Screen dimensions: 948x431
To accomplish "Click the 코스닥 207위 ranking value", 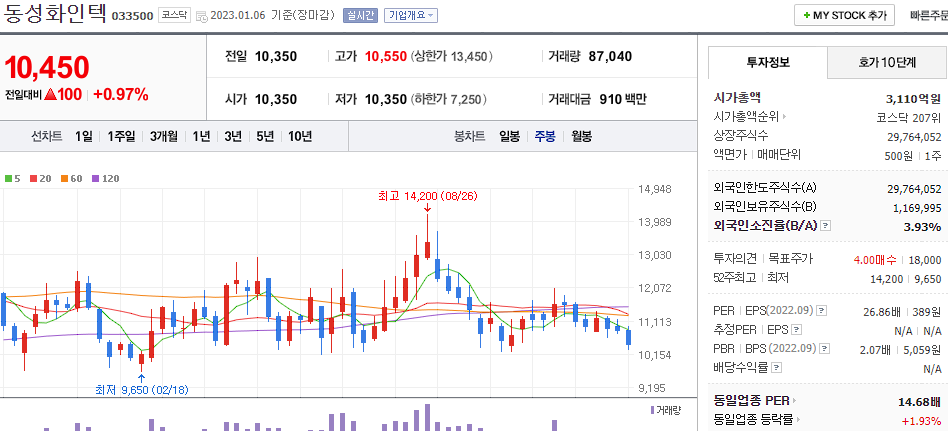I will 909,117.
